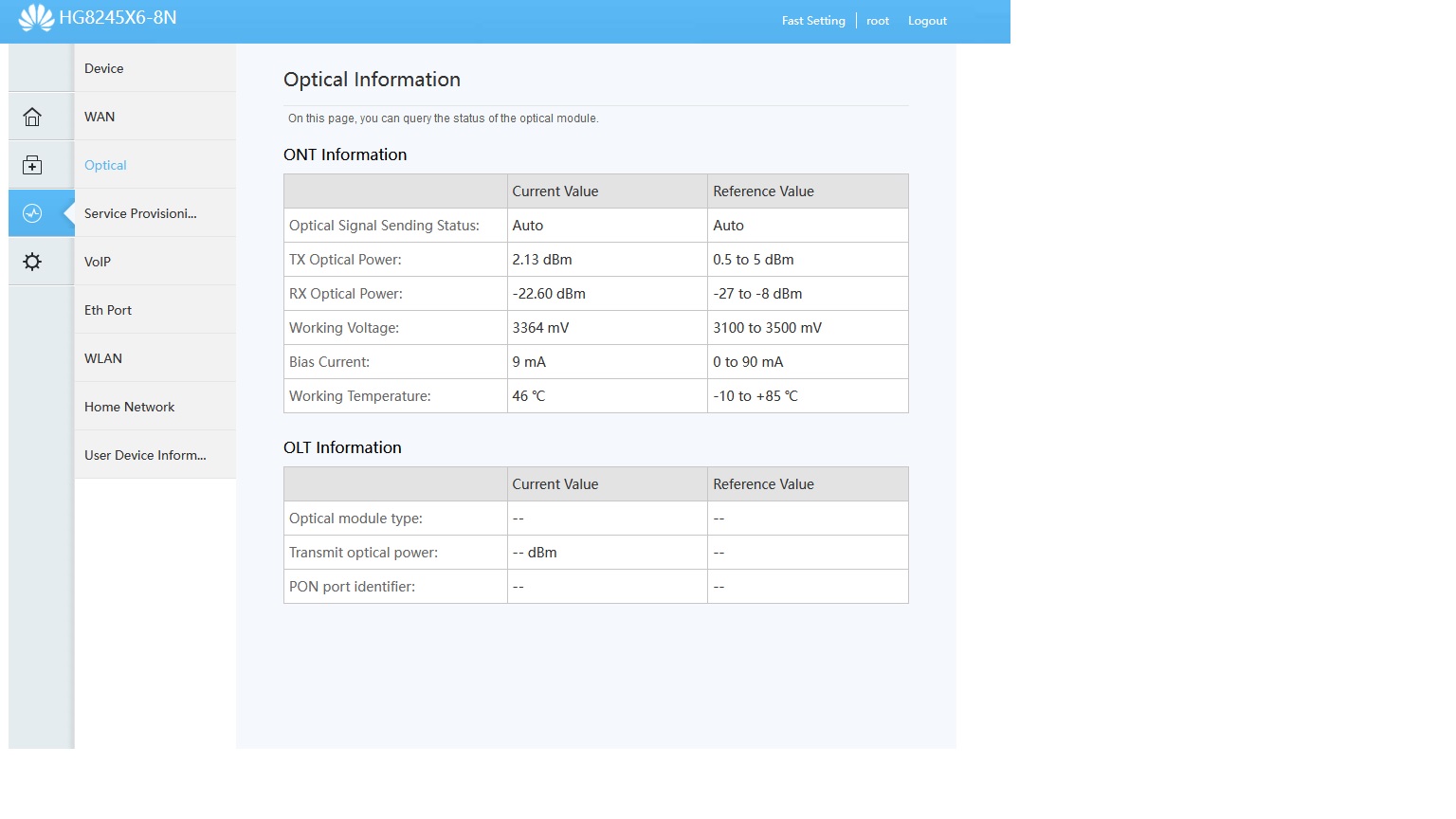Click the TX Optical Power label
Image resolution: width=1456 pixels, height=819 pixels.
click(345, 260)
